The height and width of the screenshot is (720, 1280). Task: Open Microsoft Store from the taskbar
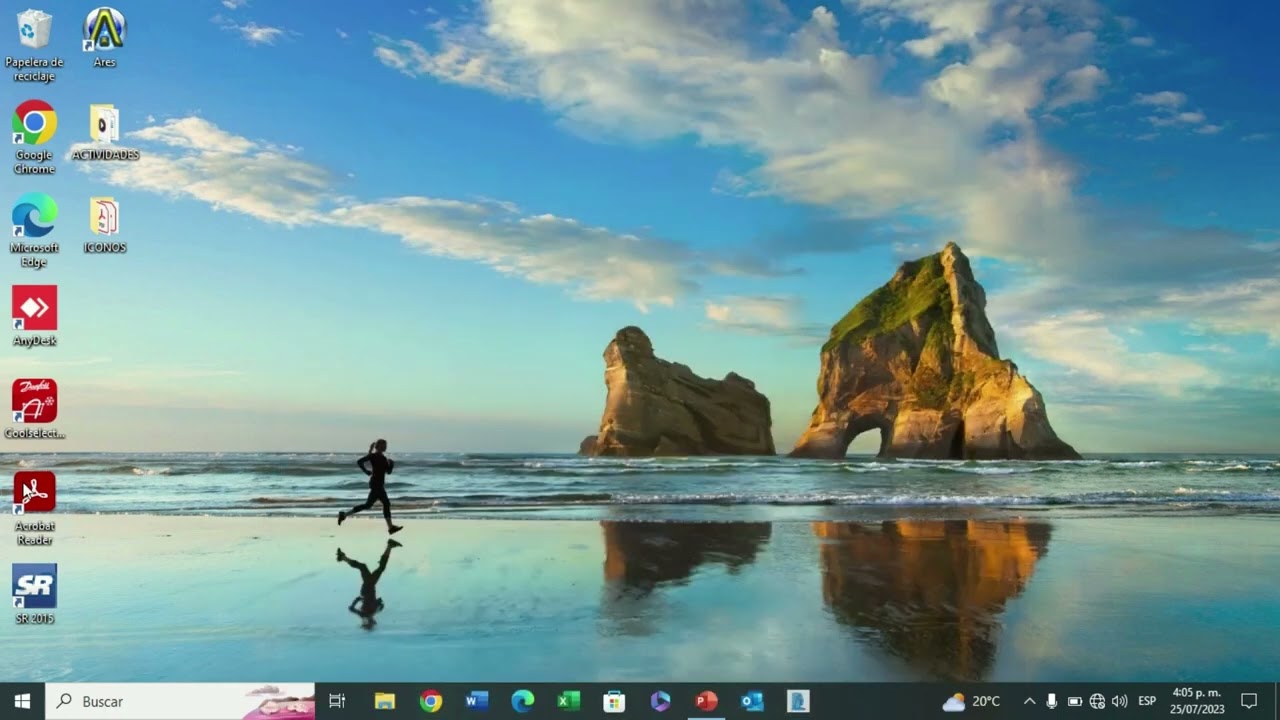coord(614,701)
